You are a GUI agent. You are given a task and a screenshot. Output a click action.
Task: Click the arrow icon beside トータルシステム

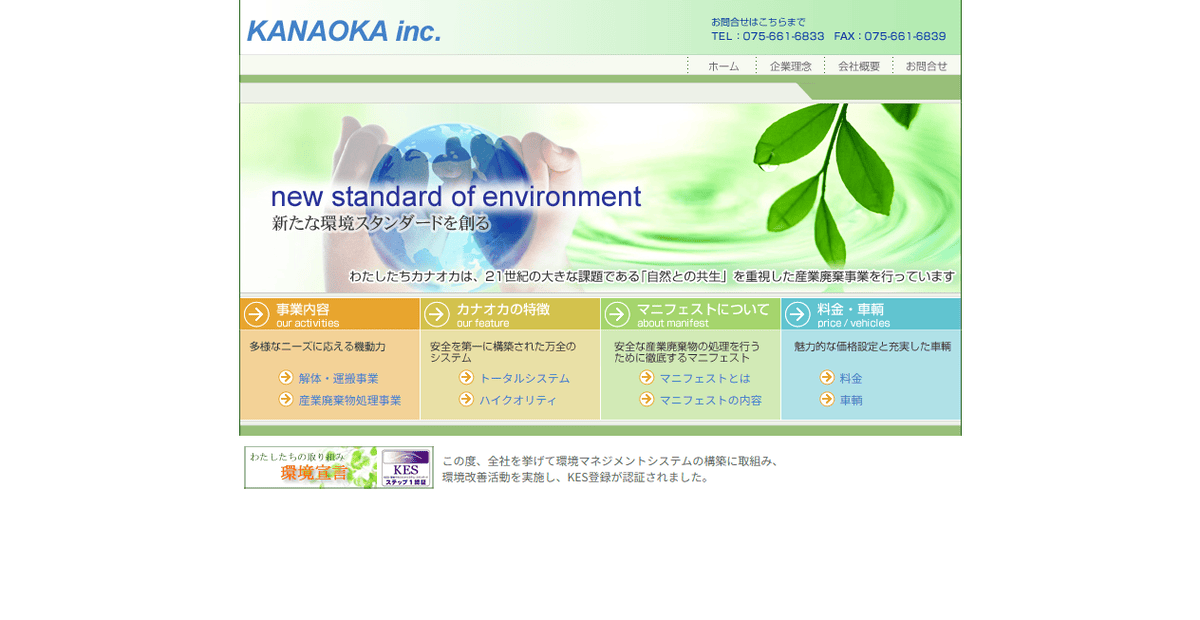click(x=466, y=378)
